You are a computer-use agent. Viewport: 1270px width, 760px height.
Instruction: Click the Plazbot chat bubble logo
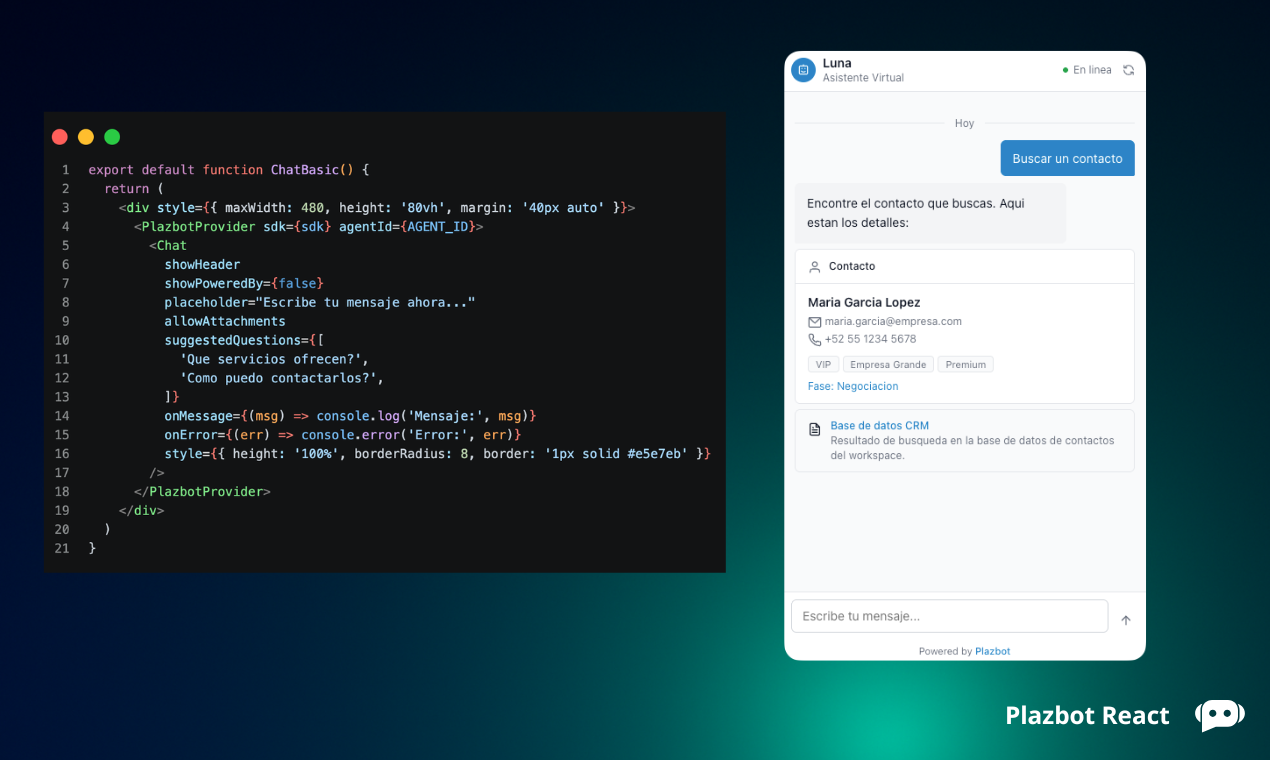(1220, 715)
